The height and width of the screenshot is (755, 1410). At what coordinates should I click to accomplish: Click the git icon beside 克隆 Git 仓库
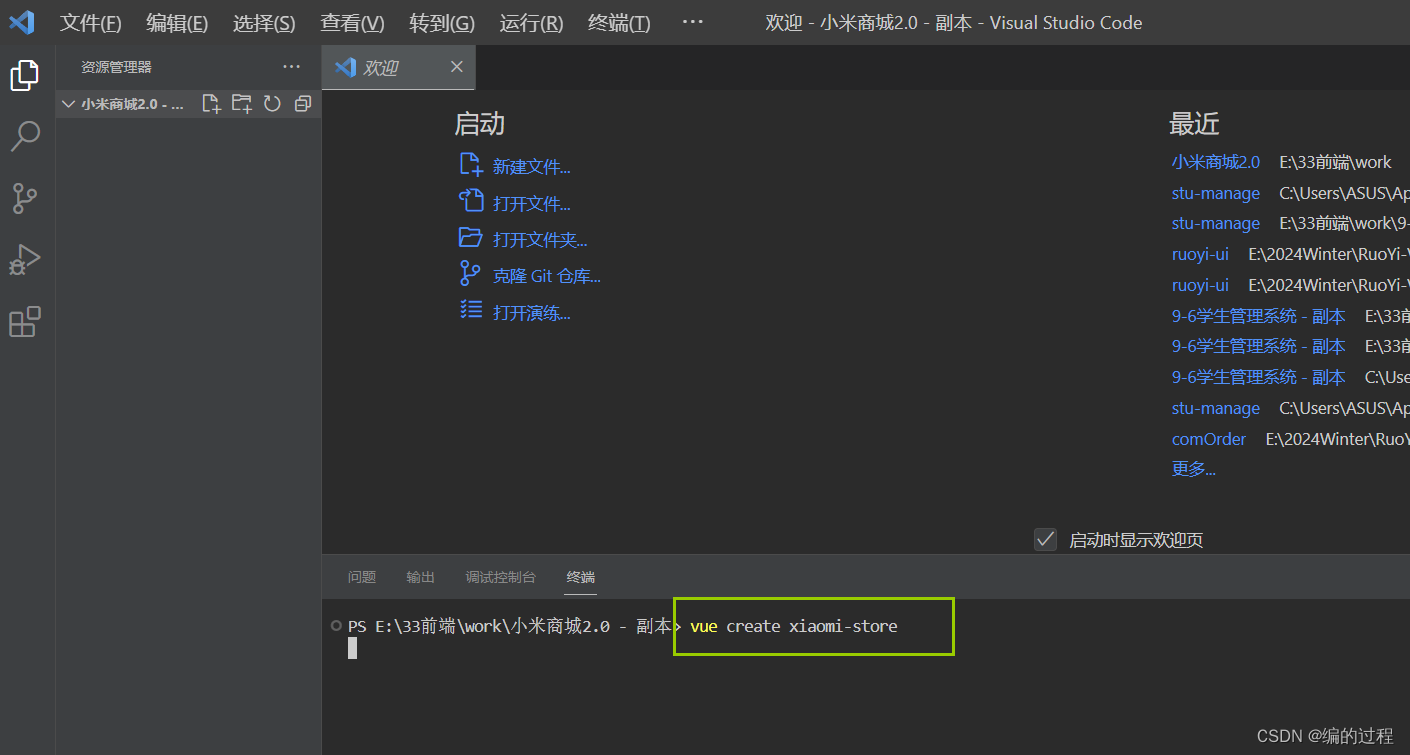(471, 273)
